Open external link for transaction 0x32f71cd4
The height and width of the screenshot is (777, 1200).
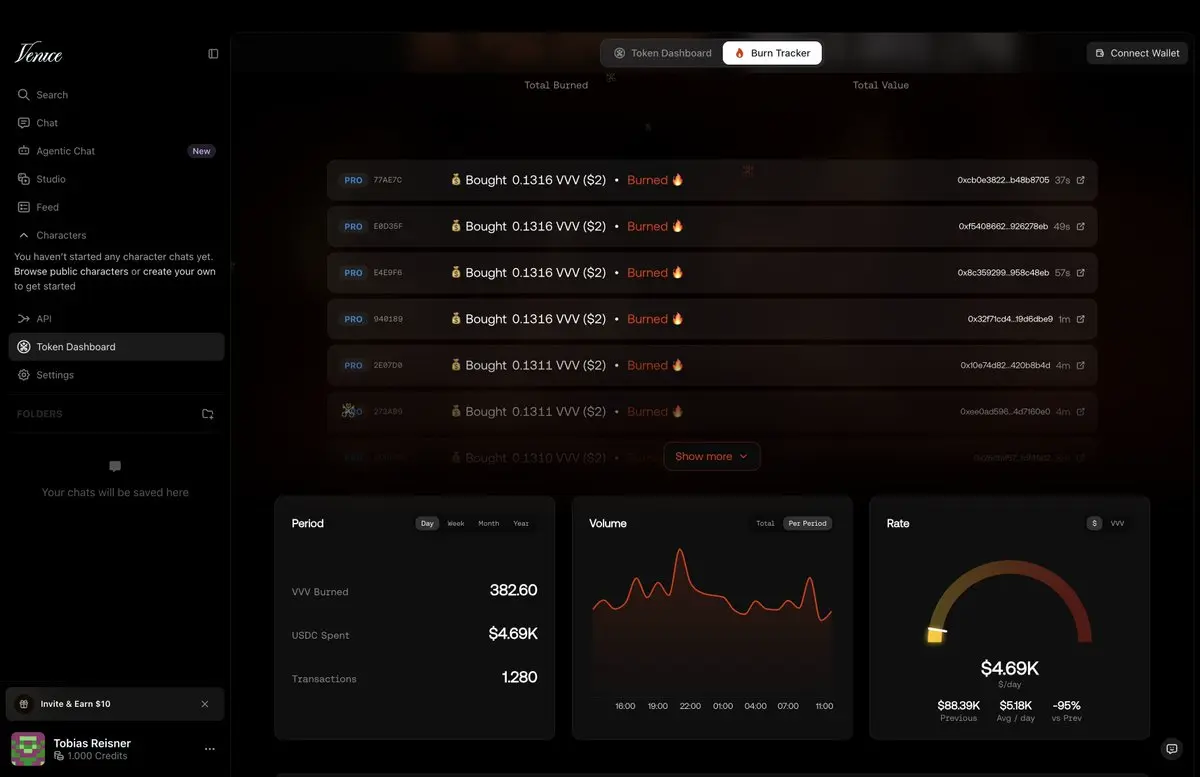pyautogui.click(x=1080, y=319)
